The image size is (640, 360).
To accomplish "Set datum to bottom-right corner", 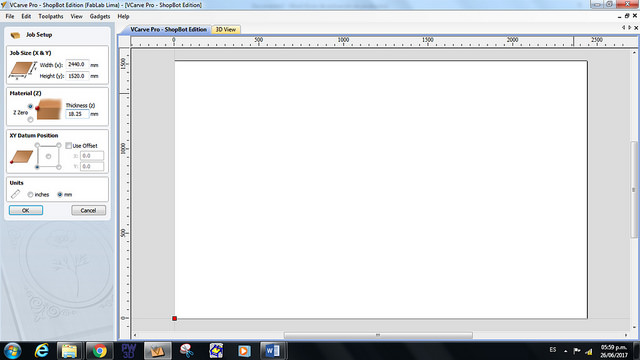I will (x=59, y=167).
